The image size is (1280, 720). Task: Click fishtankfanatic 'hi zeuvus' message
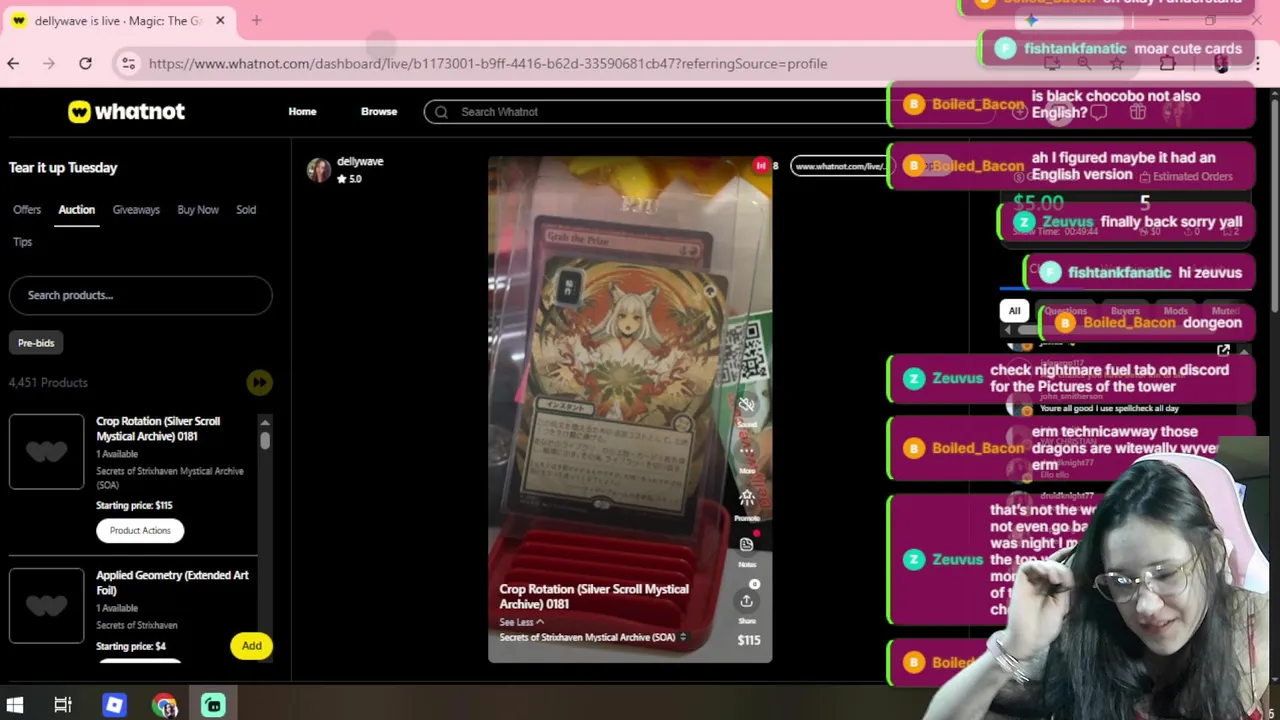pos(1140,272)
